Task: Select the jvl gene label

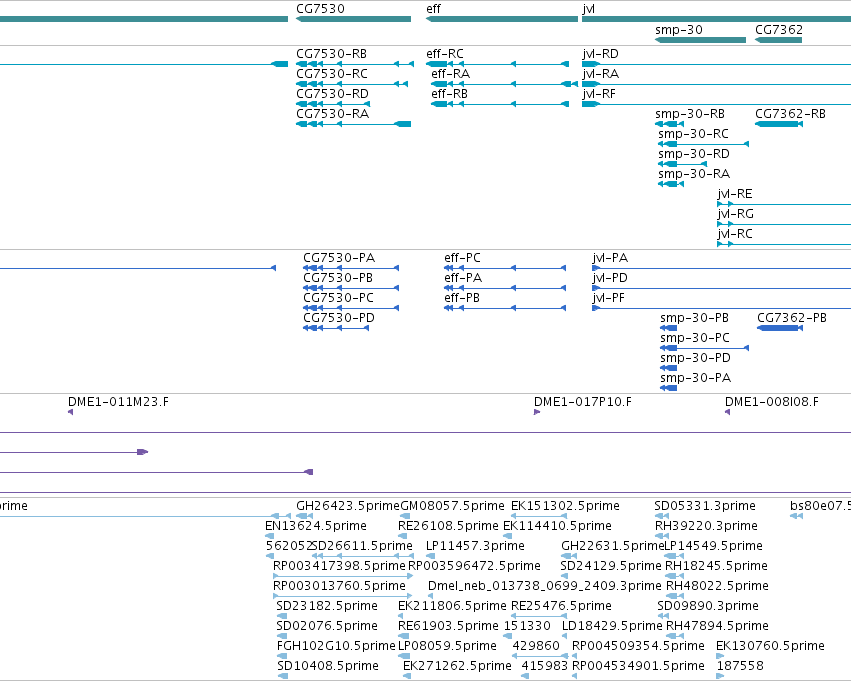Action: click(588, 9)
